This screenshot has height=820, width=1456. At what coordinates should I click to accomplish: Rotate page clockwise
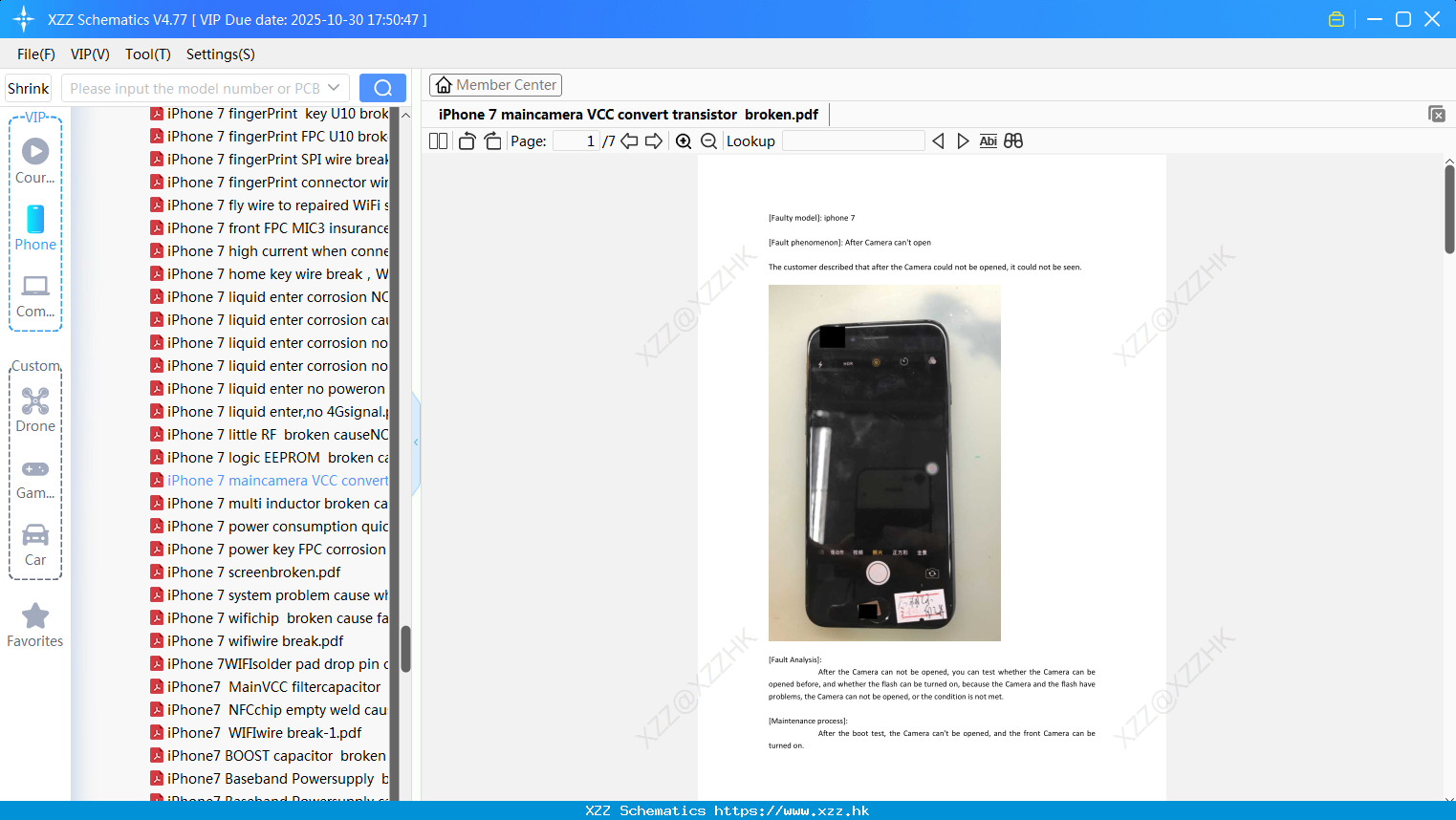(492, 141)
